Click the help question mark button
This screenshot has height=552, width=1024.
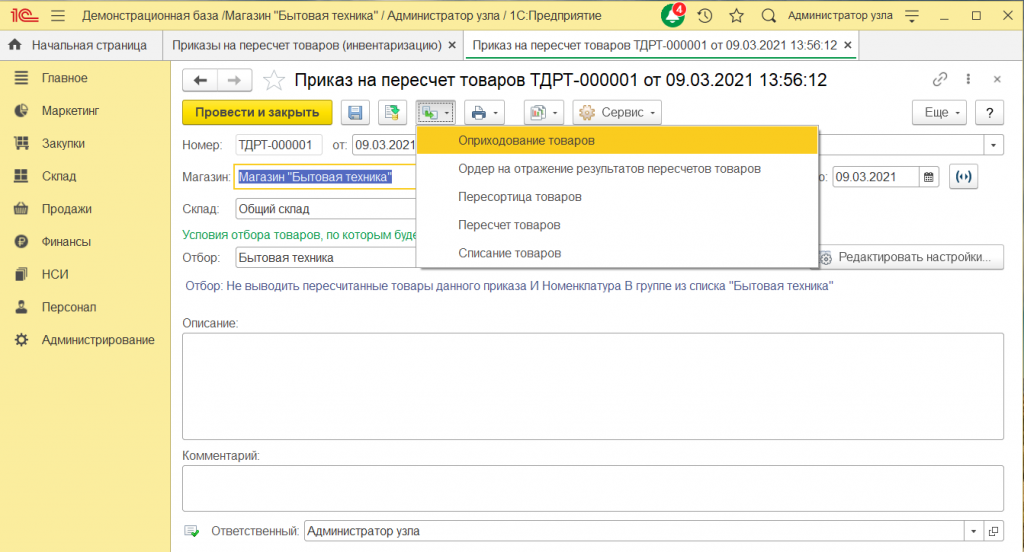click(989, 112)
